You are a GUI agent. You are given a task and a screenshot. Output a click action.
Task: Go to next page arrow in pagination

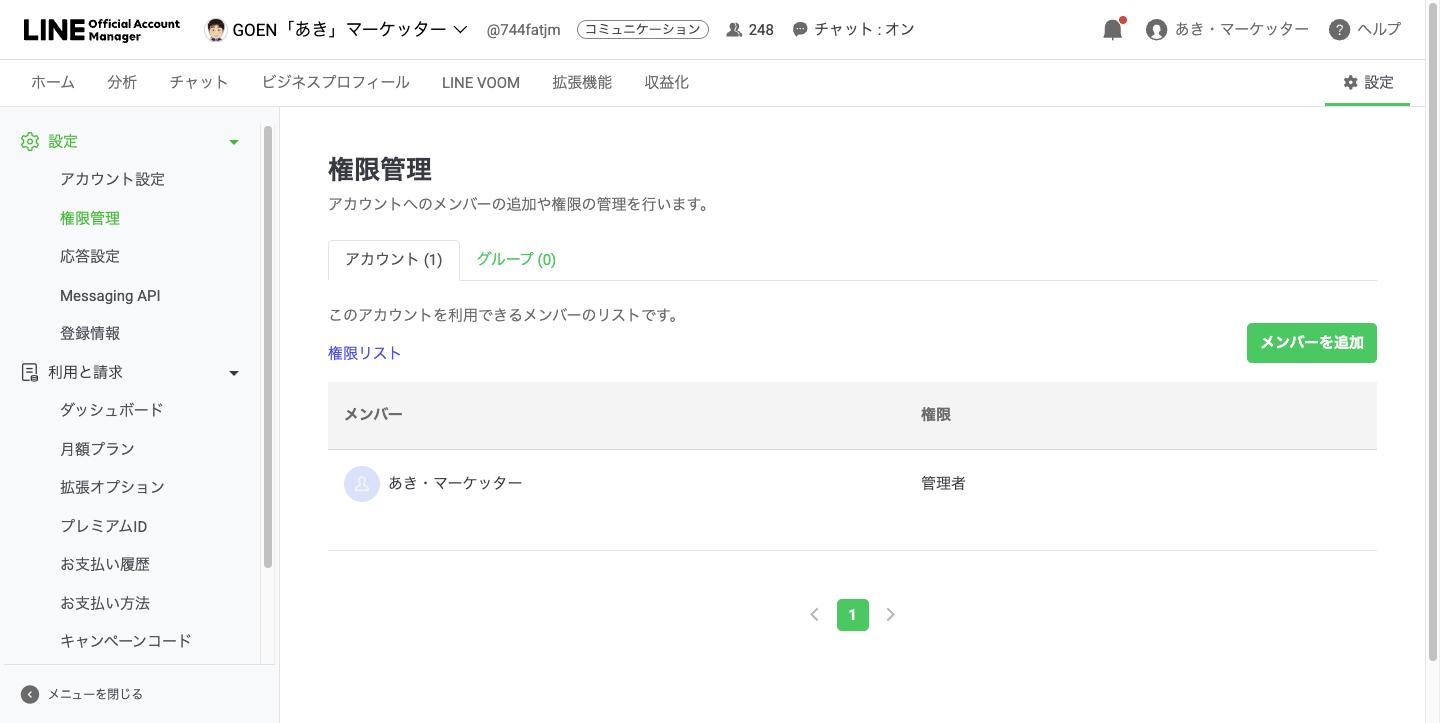[890, 615]
